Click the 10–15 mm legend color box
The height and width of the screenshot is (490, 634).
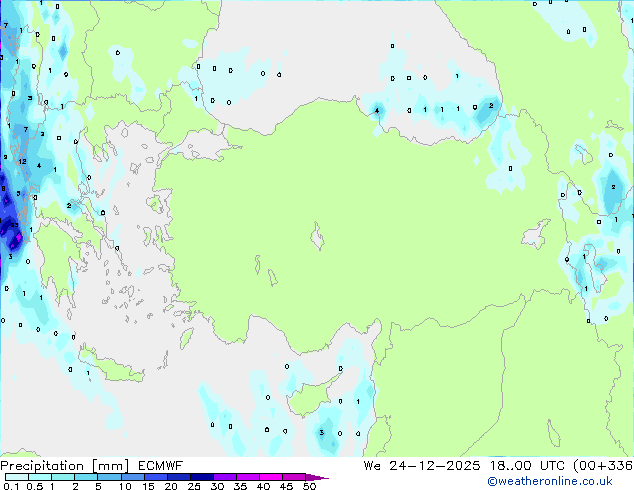pyautogui.click(x=132, y=477)
